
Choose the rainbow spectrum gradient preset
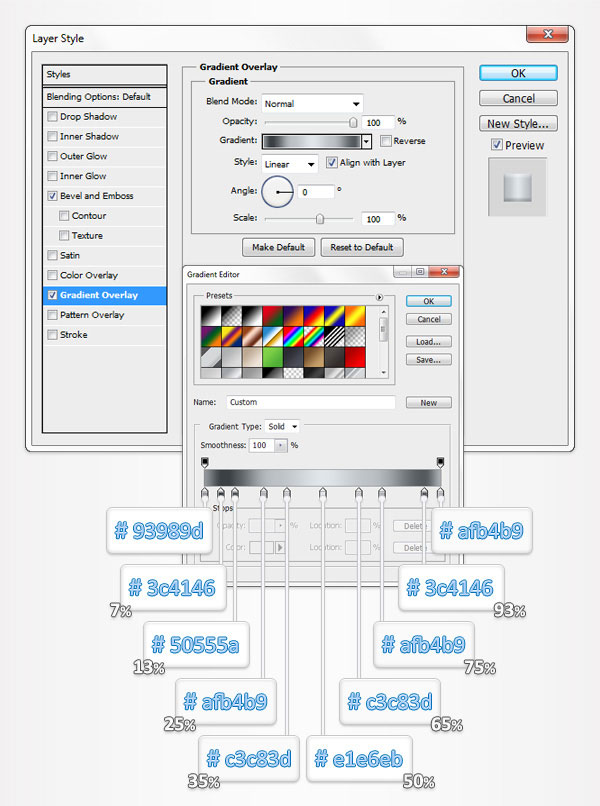coord(293,337)
